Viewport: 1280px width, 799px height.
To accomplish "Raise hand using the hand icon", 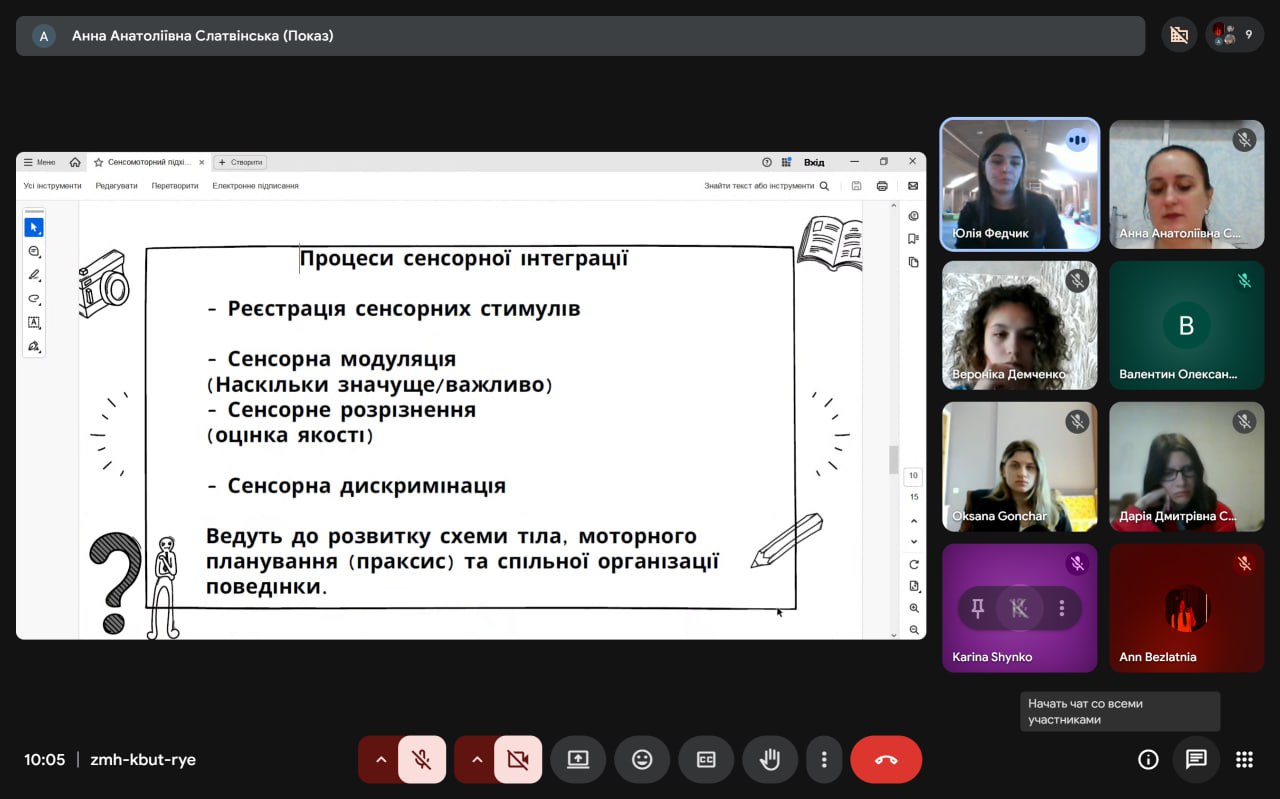I will coord(770,759).
